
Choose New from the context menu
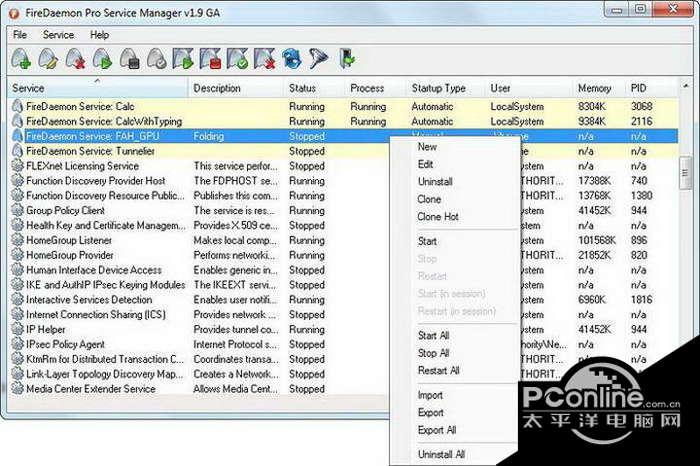[427, 147]
